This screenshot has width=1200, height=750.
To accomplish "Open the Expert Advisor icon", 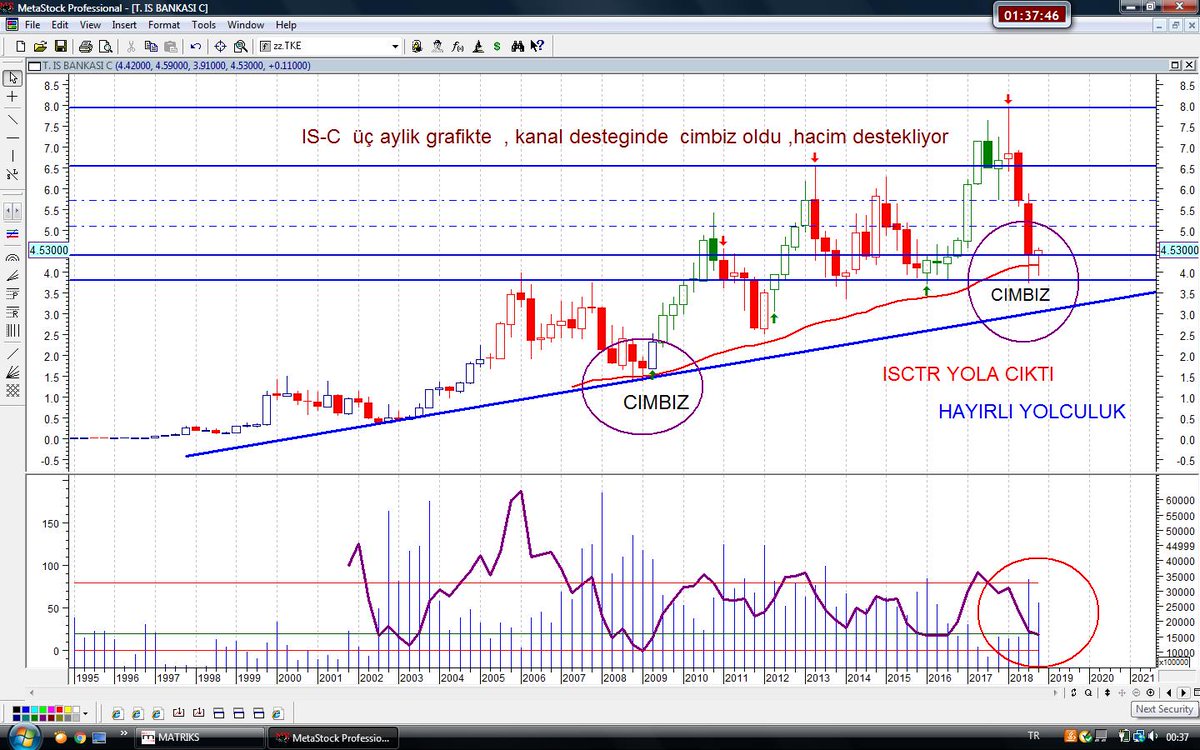I will tap(415, 46).
